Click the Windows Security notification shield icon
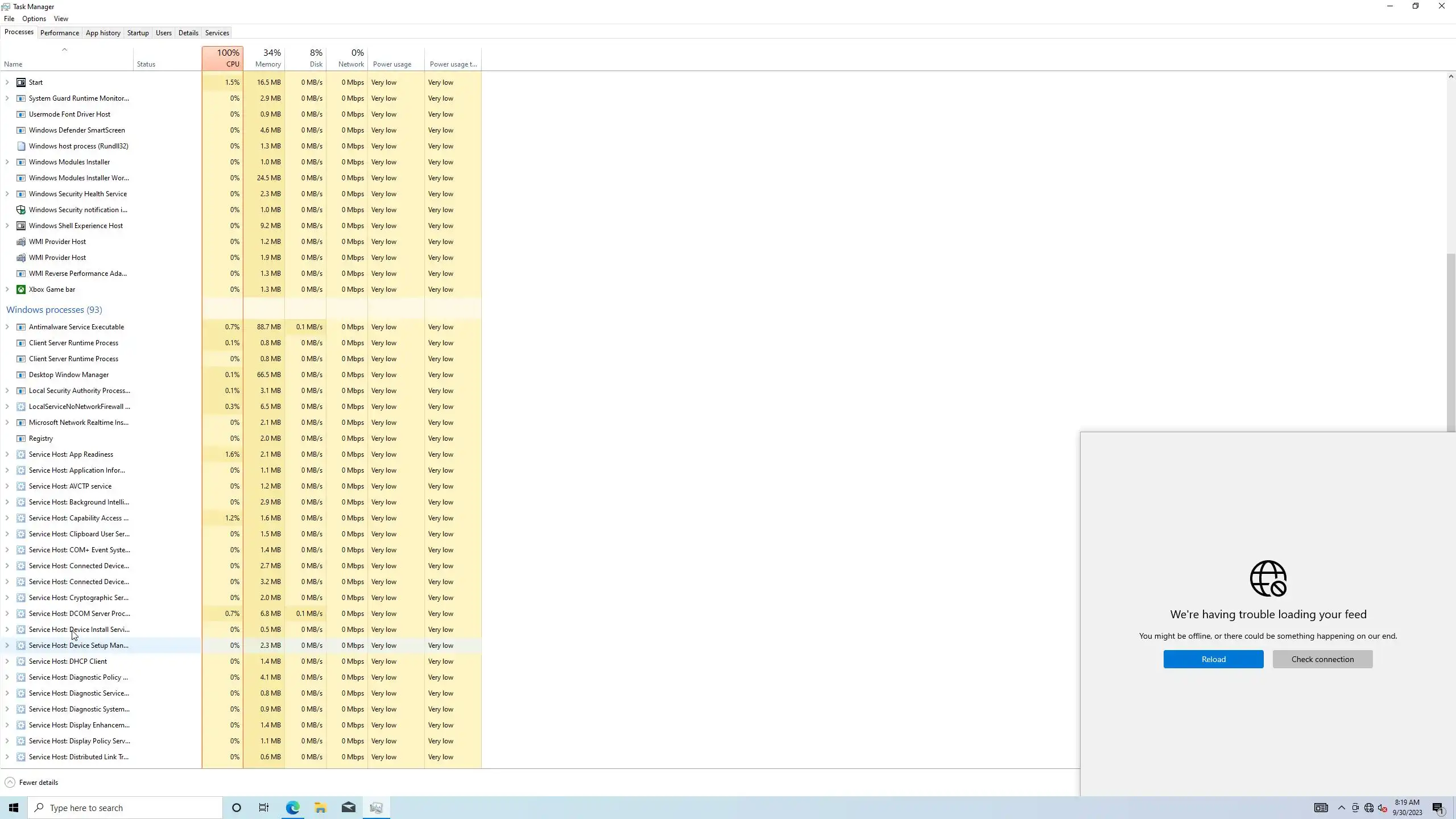Image resolution: width=1456 pixels, height=819 pixels. [21, 210]
